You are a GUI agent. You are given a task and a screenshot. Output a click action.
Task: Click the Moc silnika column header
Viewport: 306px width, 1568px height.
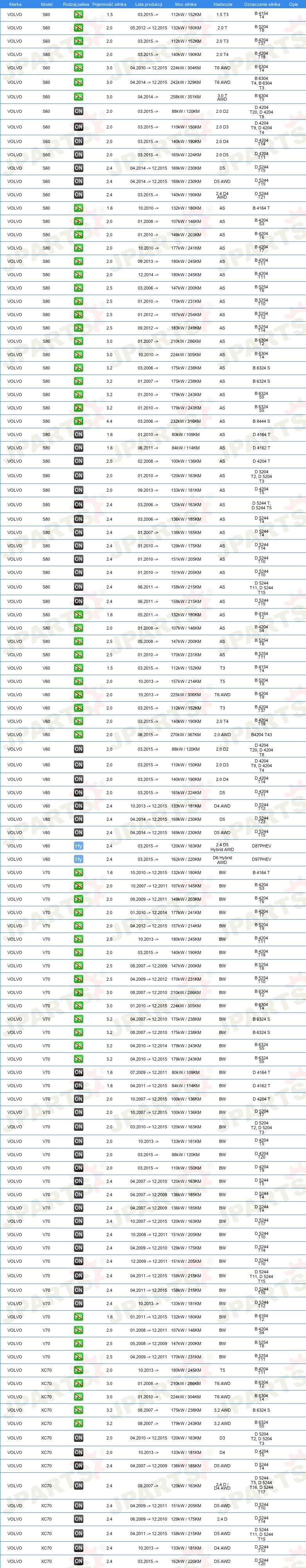[x=185, y=4]
